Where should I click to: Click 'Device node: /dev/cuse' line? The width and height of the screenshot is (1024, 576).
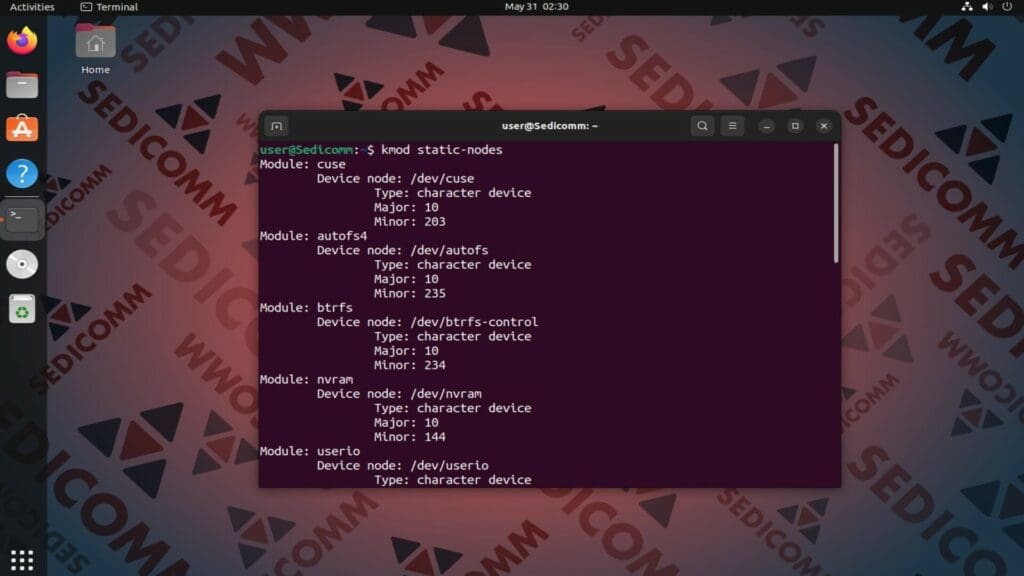396,178
